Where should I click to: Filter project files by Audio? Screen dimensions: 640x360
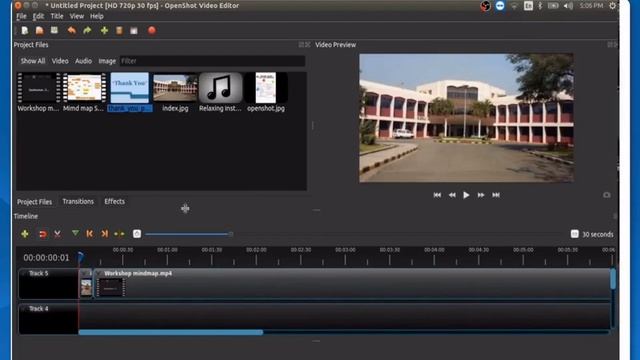(x=83, y=61)
